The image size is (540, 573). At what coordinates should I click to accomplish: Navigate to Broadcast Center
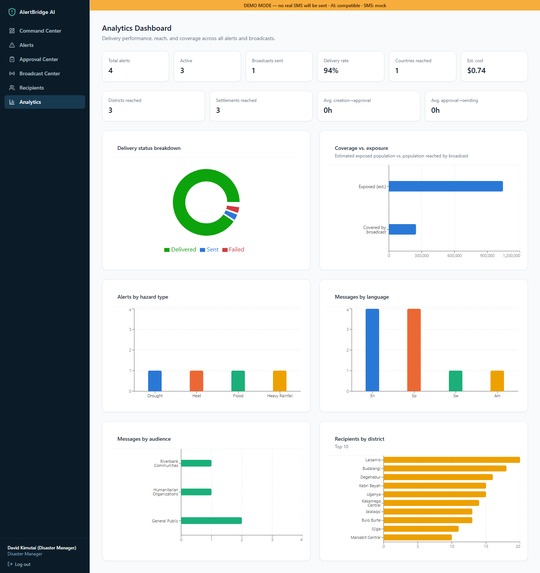[45, 73]
